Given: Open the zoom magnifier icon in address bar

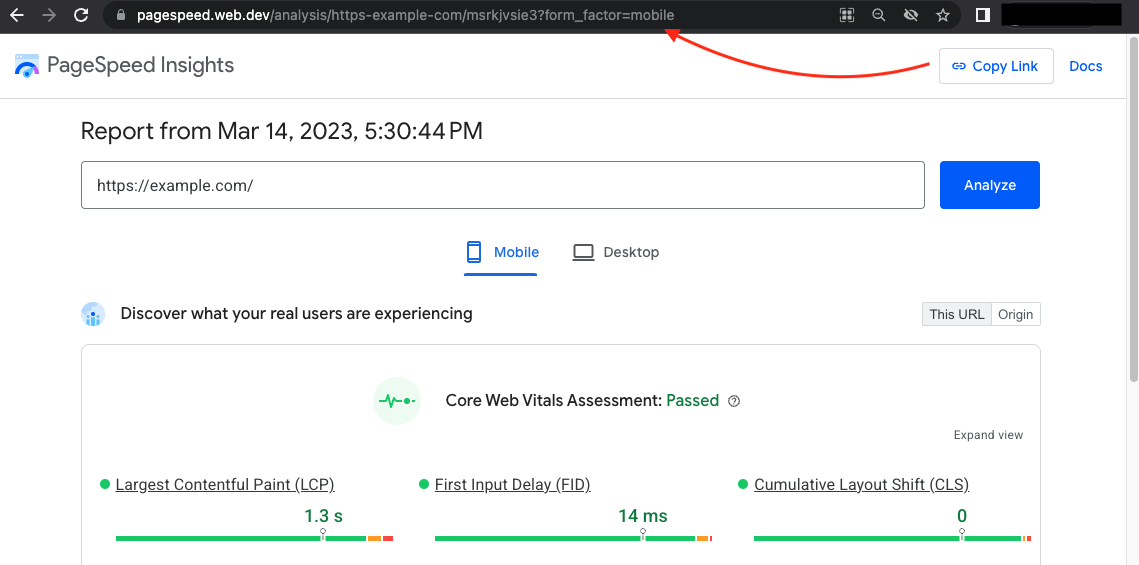Looking at the screenshot, I should point(879,15).
